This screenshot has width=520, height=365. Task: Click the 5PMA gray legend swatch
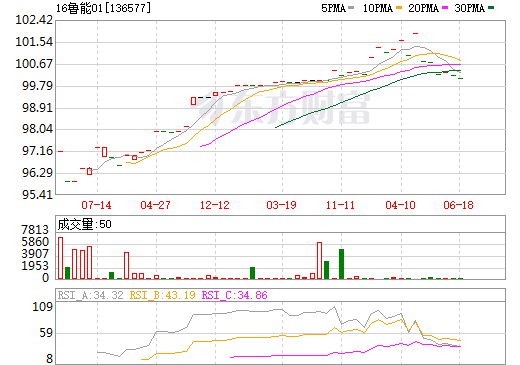tap(351, 8)
